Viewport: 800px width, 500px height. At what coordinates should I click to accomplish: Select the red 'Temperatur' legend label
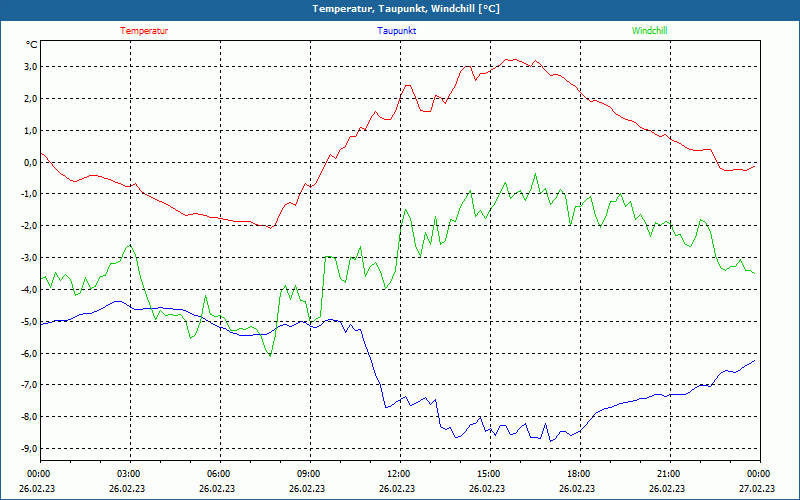[x=144, y=31]
